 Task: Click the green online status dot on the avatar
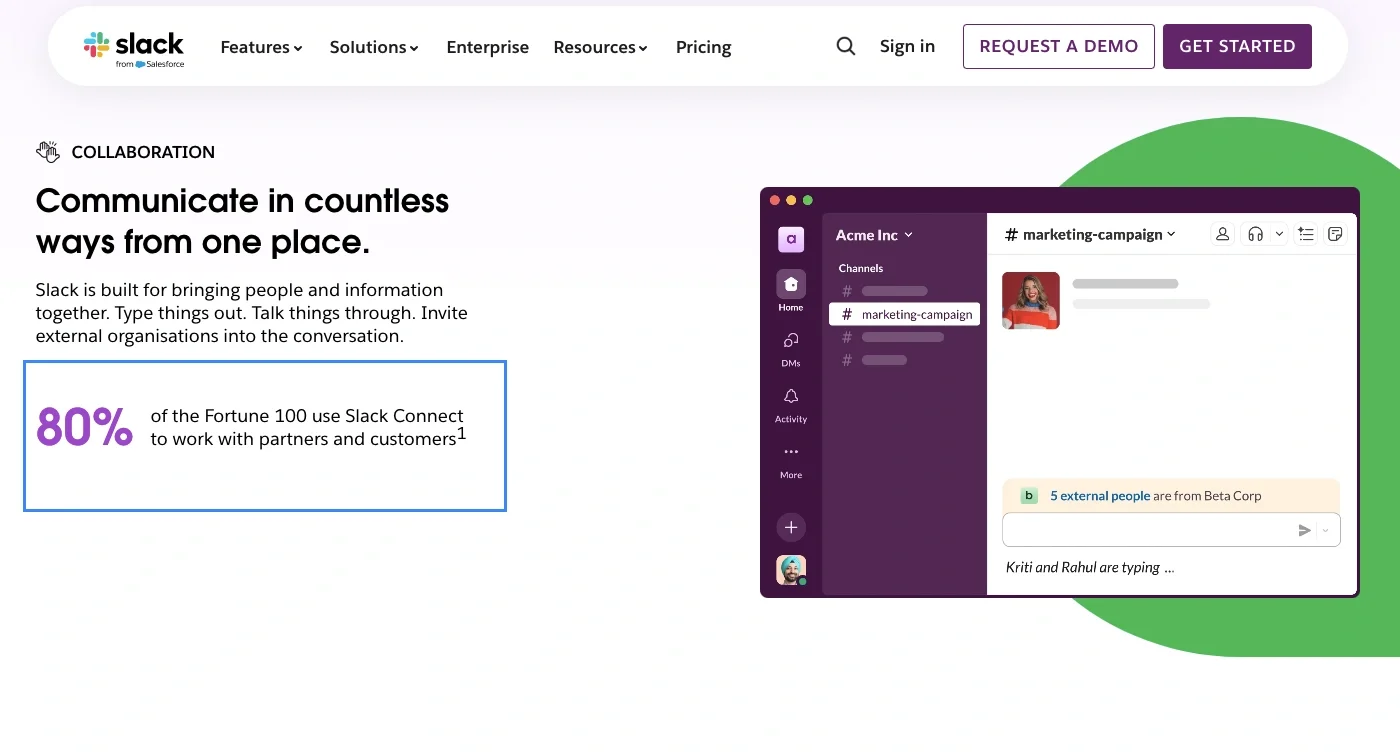(x=801, y=581)
